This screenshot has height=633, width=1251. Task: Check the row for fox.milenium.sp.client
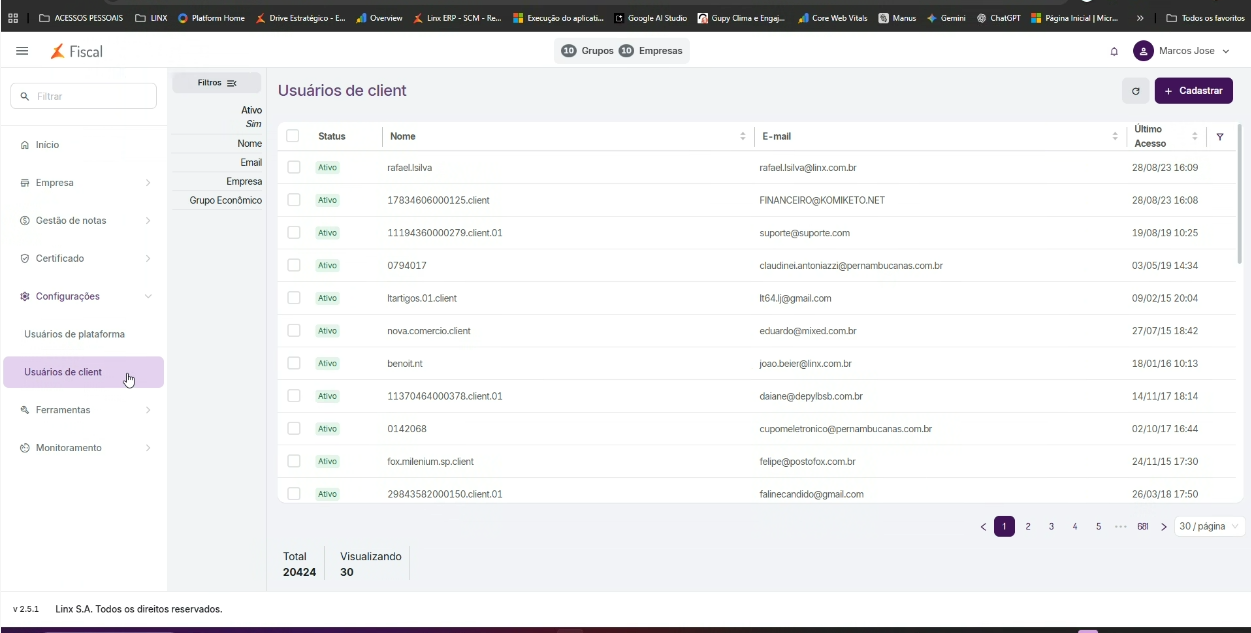click(294, 461)
